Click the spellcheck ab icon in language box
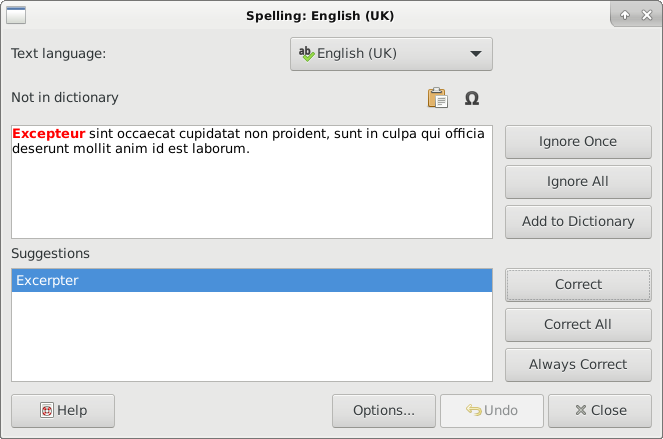 tap(306, 54)
